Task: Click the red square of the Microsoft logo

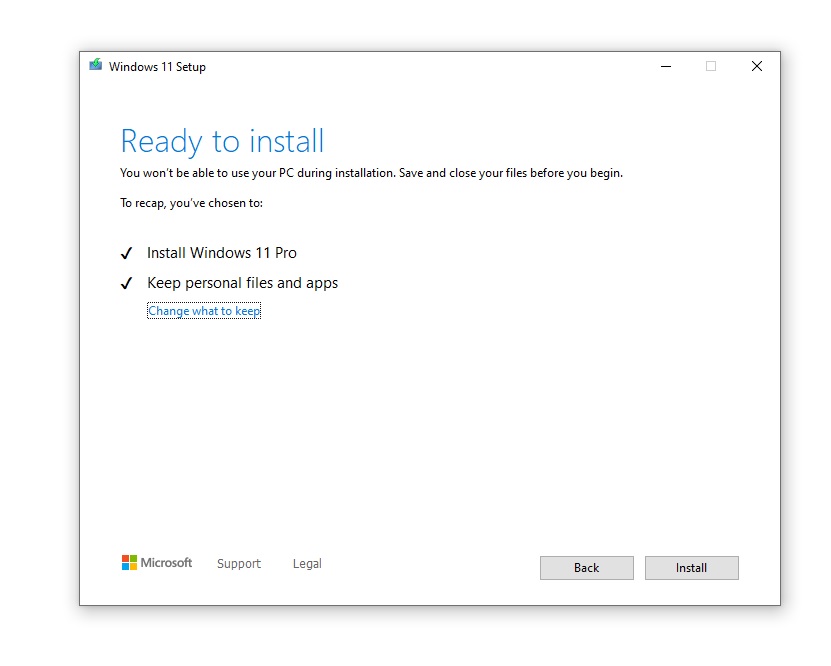Action: tap(127, 557)
